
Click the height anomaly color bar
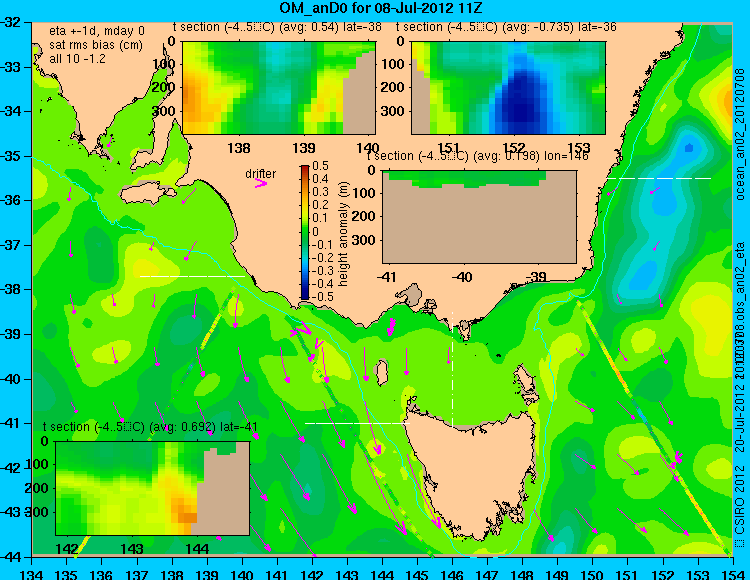[305, 232]
